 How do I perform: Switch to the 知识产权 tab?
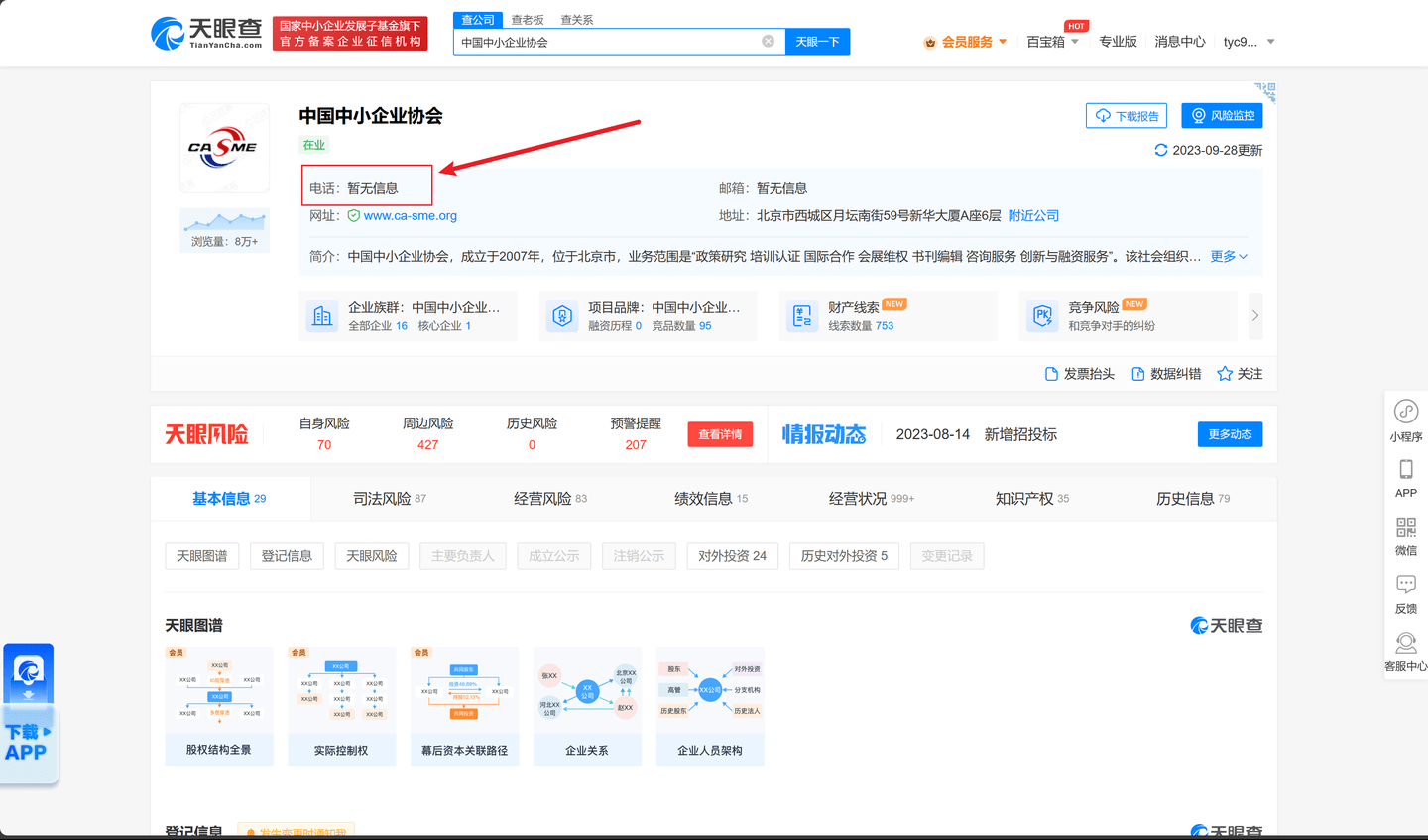pyautogui.click(x=1032, y=499)
